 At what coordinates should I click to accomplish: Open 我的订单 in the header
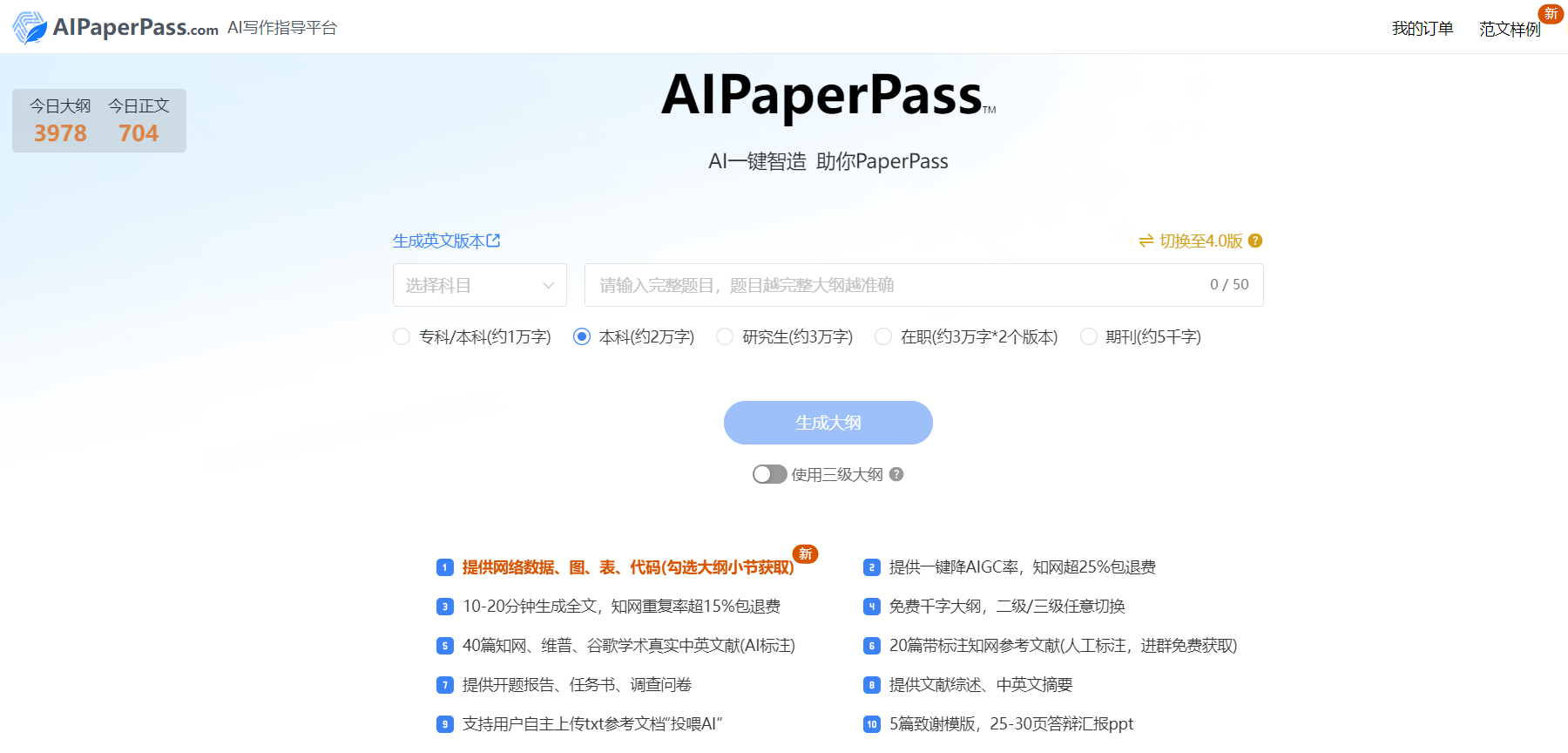1423,29
